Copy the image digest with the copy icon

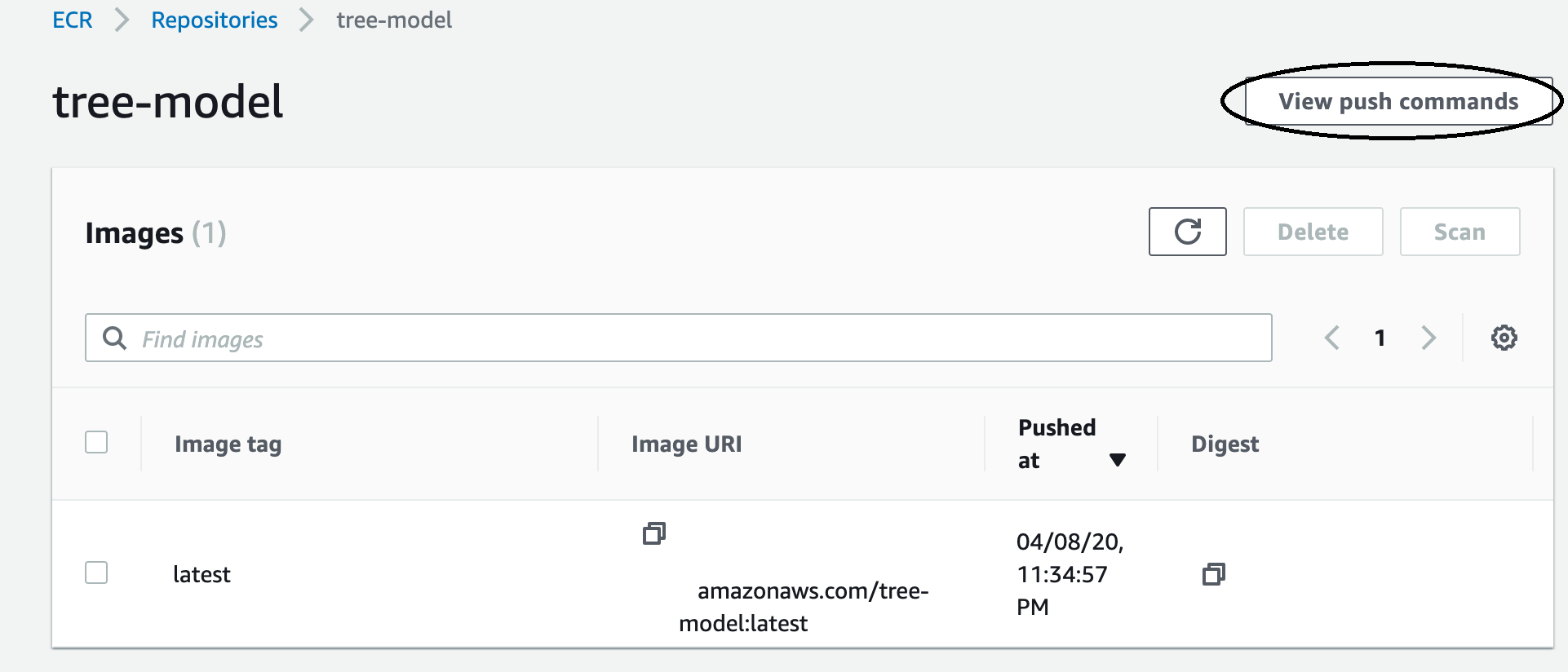click(x=1212, y=573)
